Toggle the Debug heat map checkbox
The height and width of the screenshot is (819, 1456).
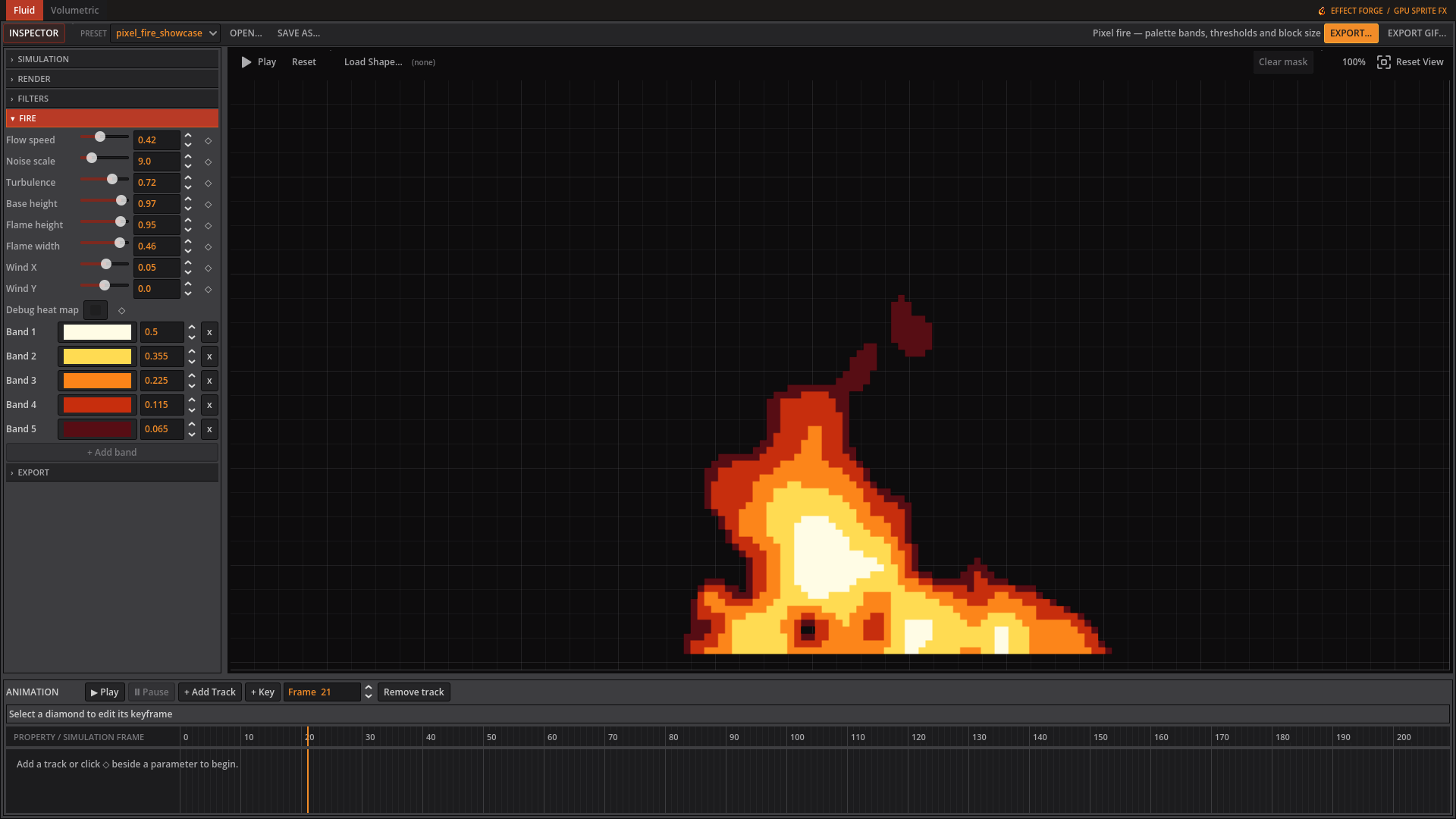[96, 310]
